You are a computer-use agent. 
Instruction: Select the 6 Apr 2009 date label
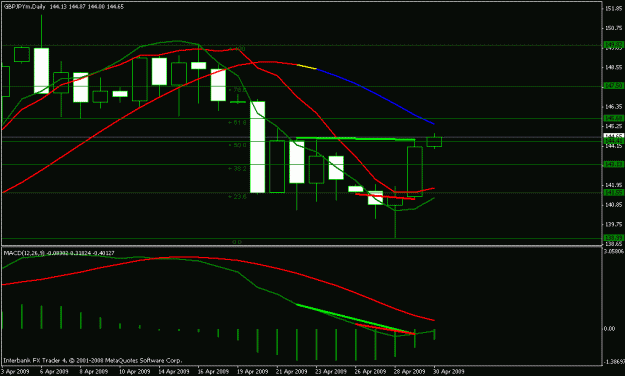pos(54,372)
